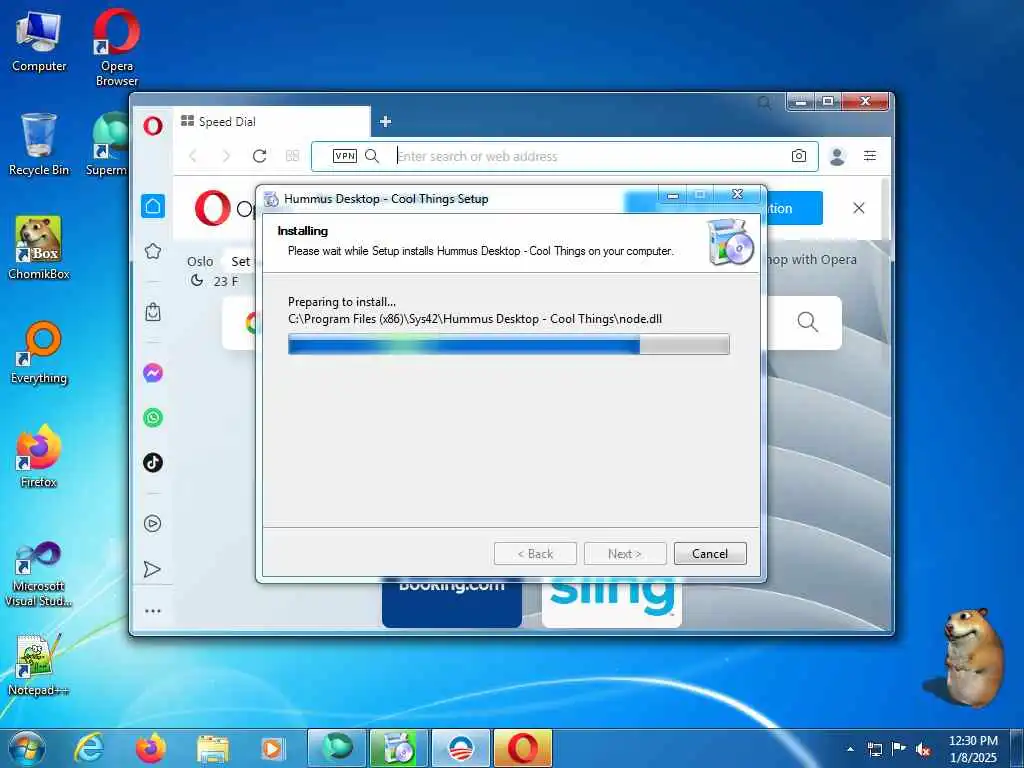
Task: Go back in Opera navigation
Action: click(193, 156)
